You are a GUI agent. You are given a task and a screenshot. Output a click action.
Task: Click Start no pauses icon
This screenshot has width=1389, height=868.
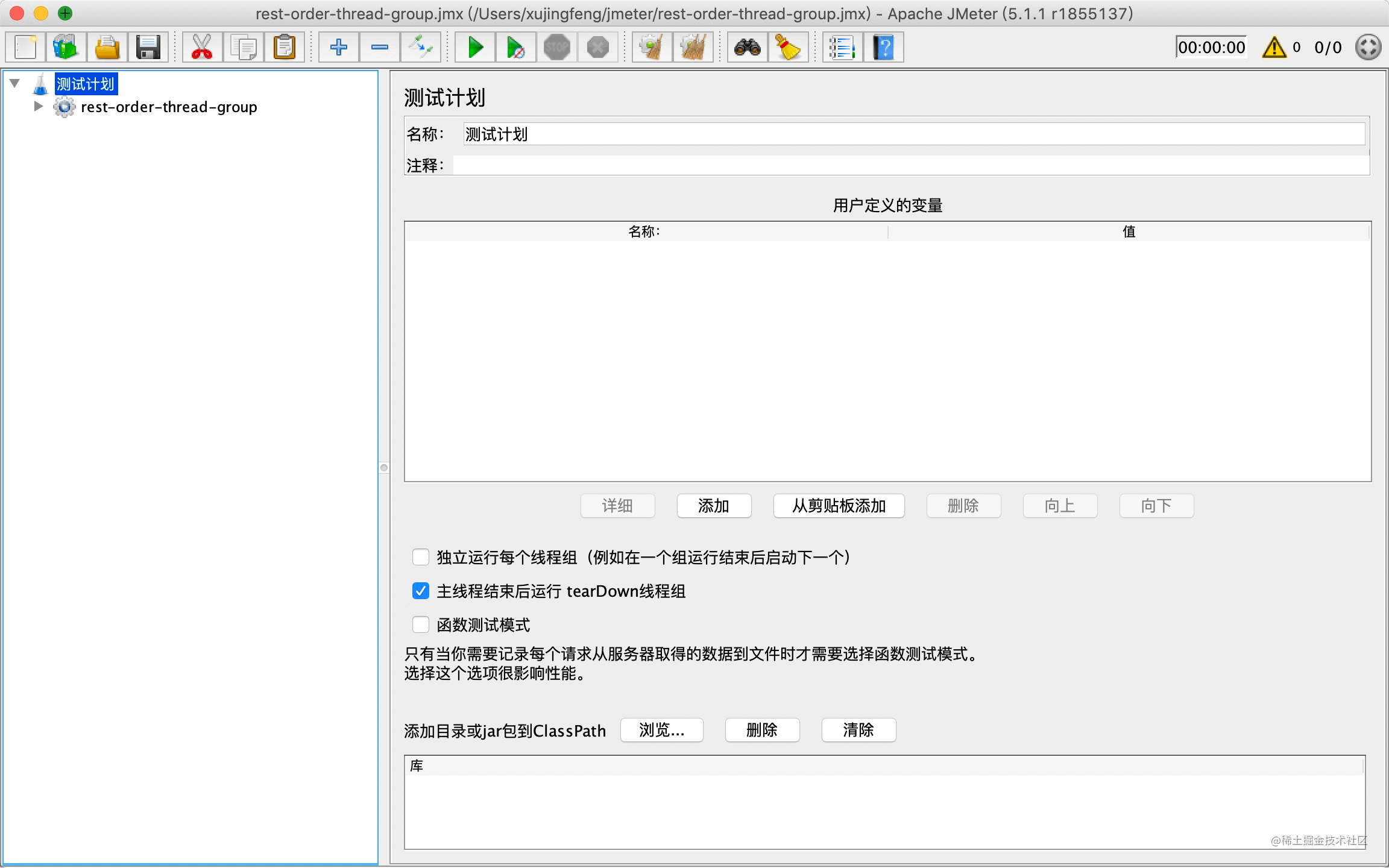pyautogui.click(x=516, y=47)
